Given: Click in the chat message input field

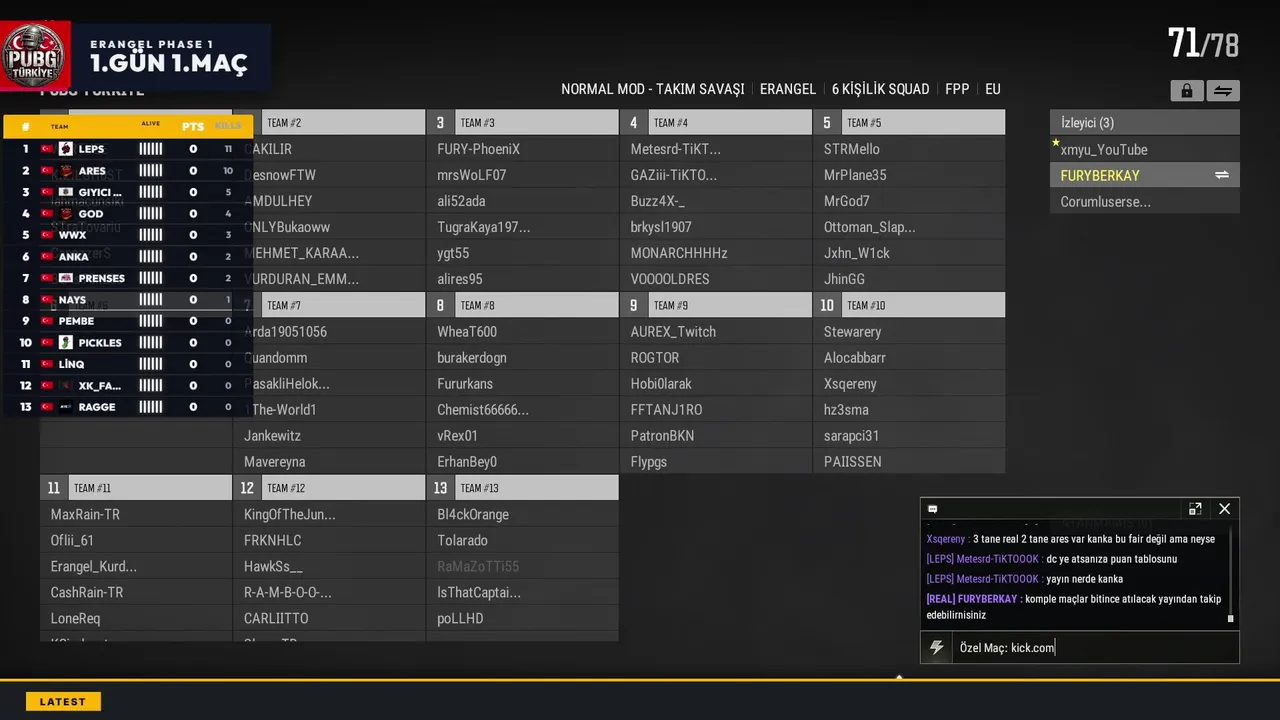Looking at the screenshot, I should [1095, 648].
